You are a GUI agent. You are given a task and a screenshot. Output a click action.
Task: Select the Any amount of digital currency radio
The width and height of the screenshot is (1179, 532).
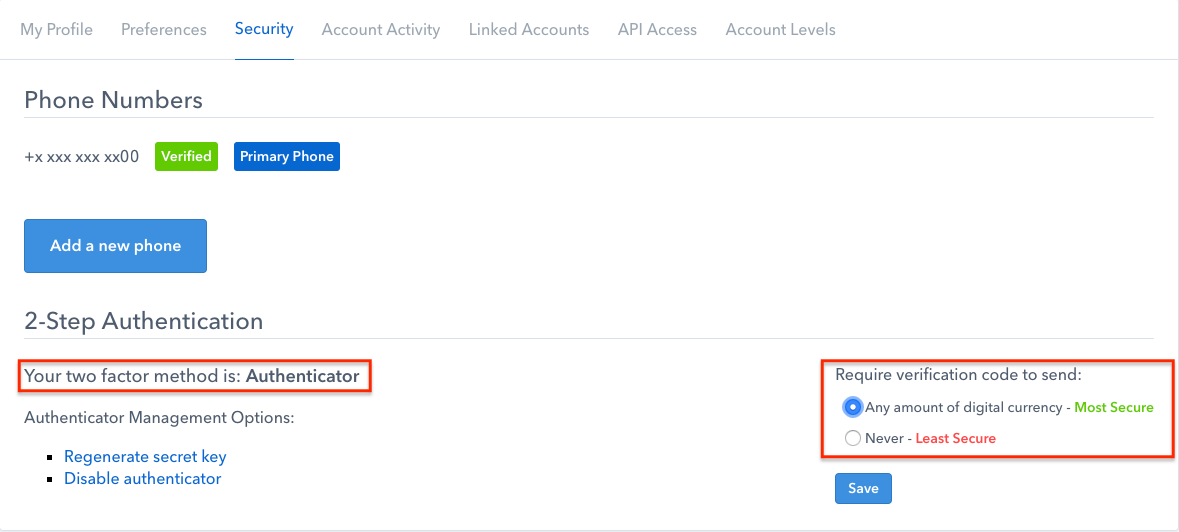[x=853, y=407]
